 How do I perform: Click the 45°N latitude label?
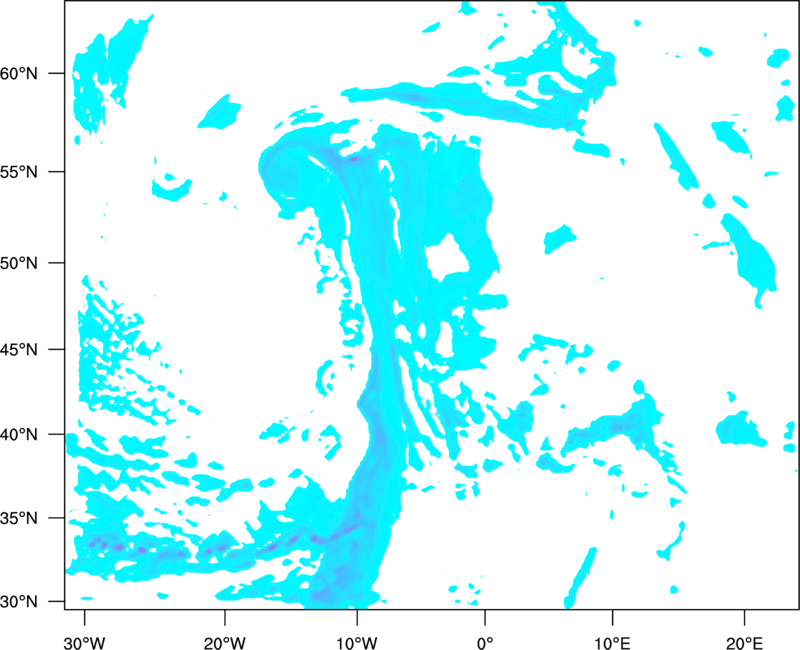click(x=19, y=349)
